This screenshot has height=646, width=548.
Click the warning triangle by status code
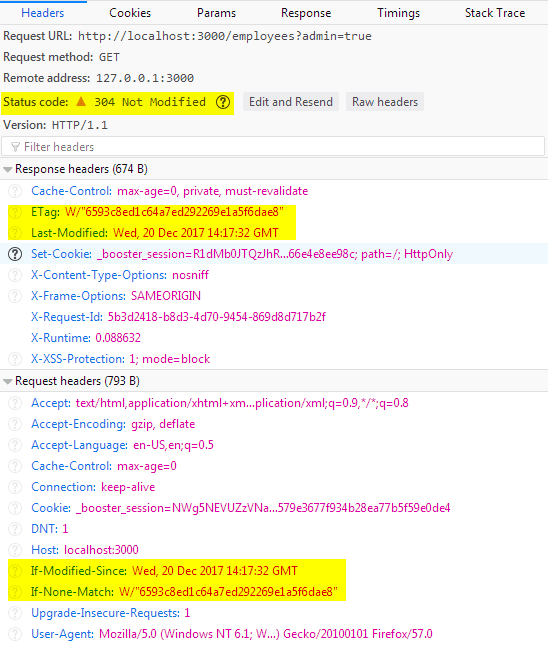(x=81, y=101)
